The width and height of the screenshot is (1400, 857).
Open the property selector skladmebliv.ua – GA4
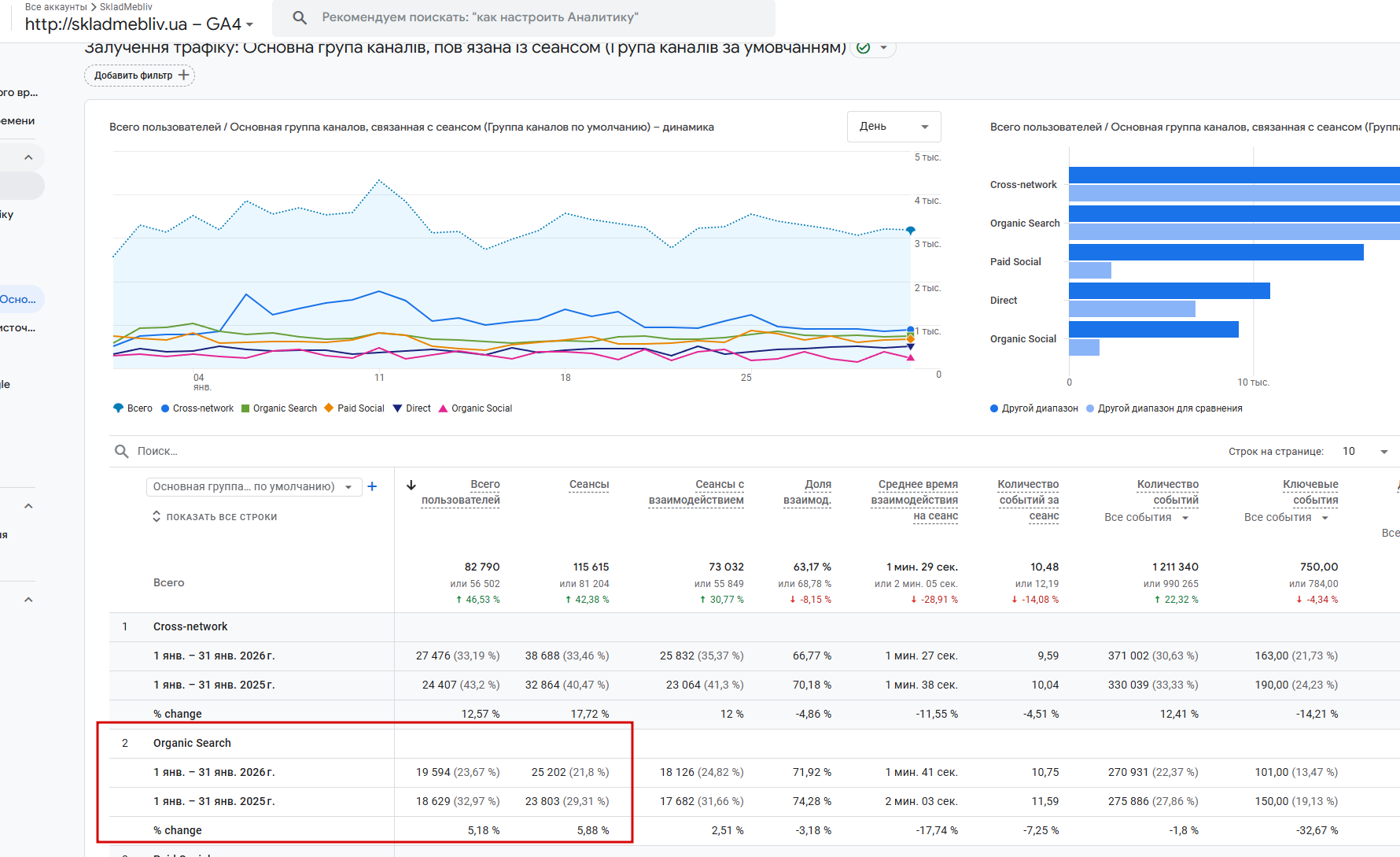coord(139,24)
